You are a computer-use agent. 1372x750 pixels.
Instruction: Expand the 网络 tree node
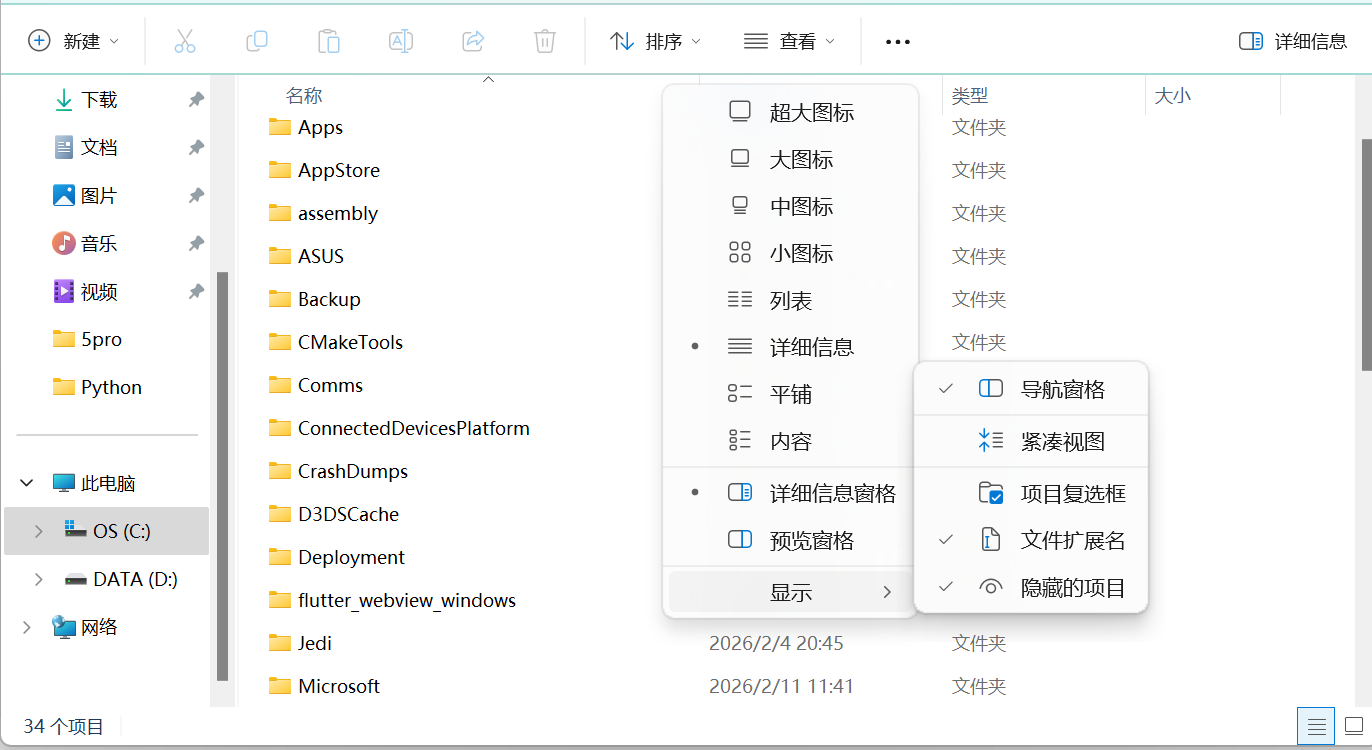tap(26, 627)
